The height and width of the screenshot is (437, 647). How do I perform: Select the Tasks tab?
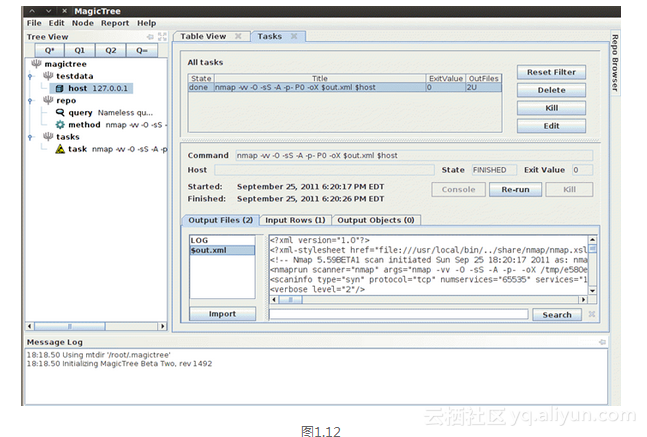269,36
